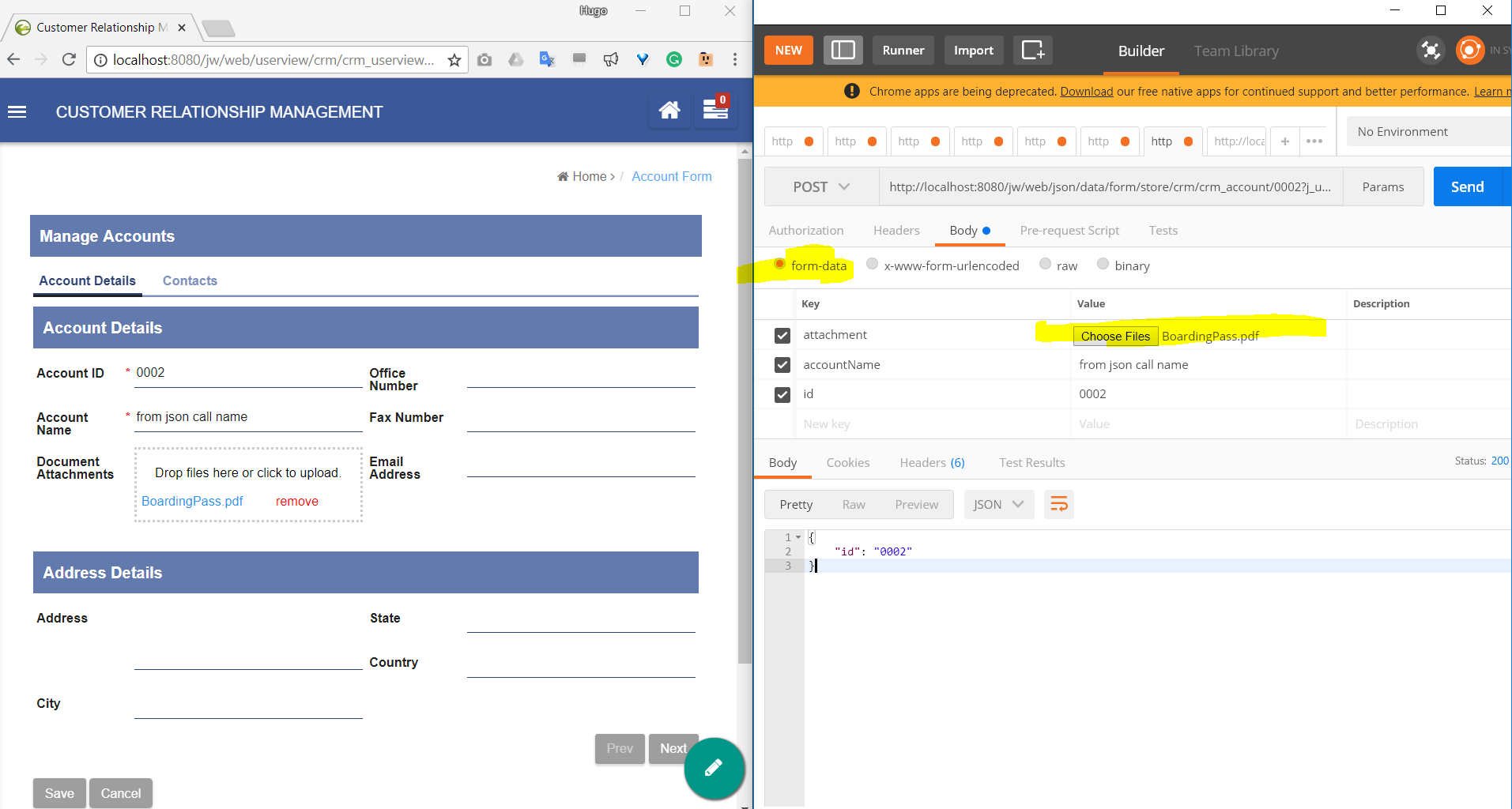Open the Grammarly extension

[x=674, y=59]
